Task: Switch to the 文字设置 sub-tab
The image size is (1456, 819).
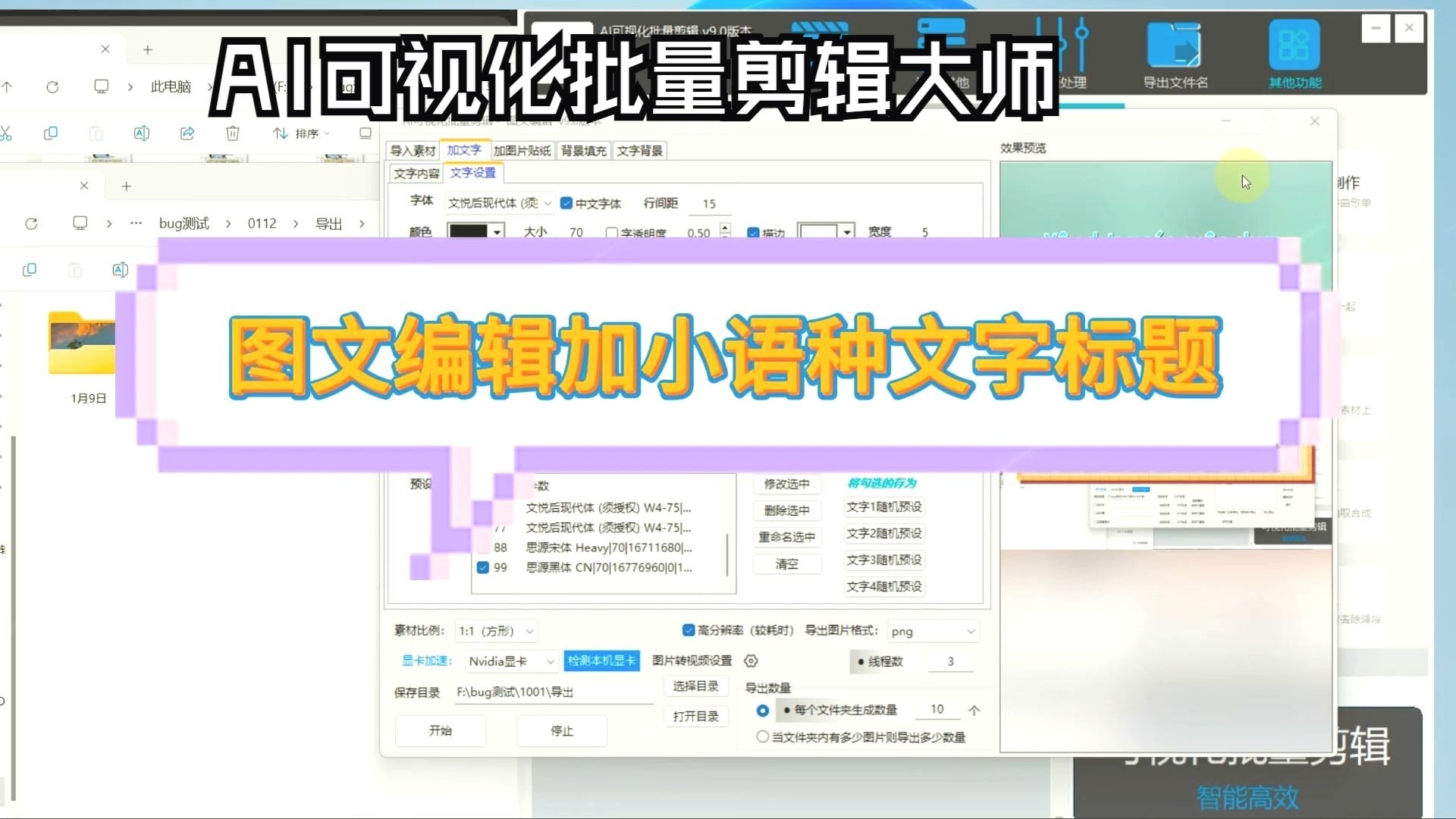Action: [472, 173]
